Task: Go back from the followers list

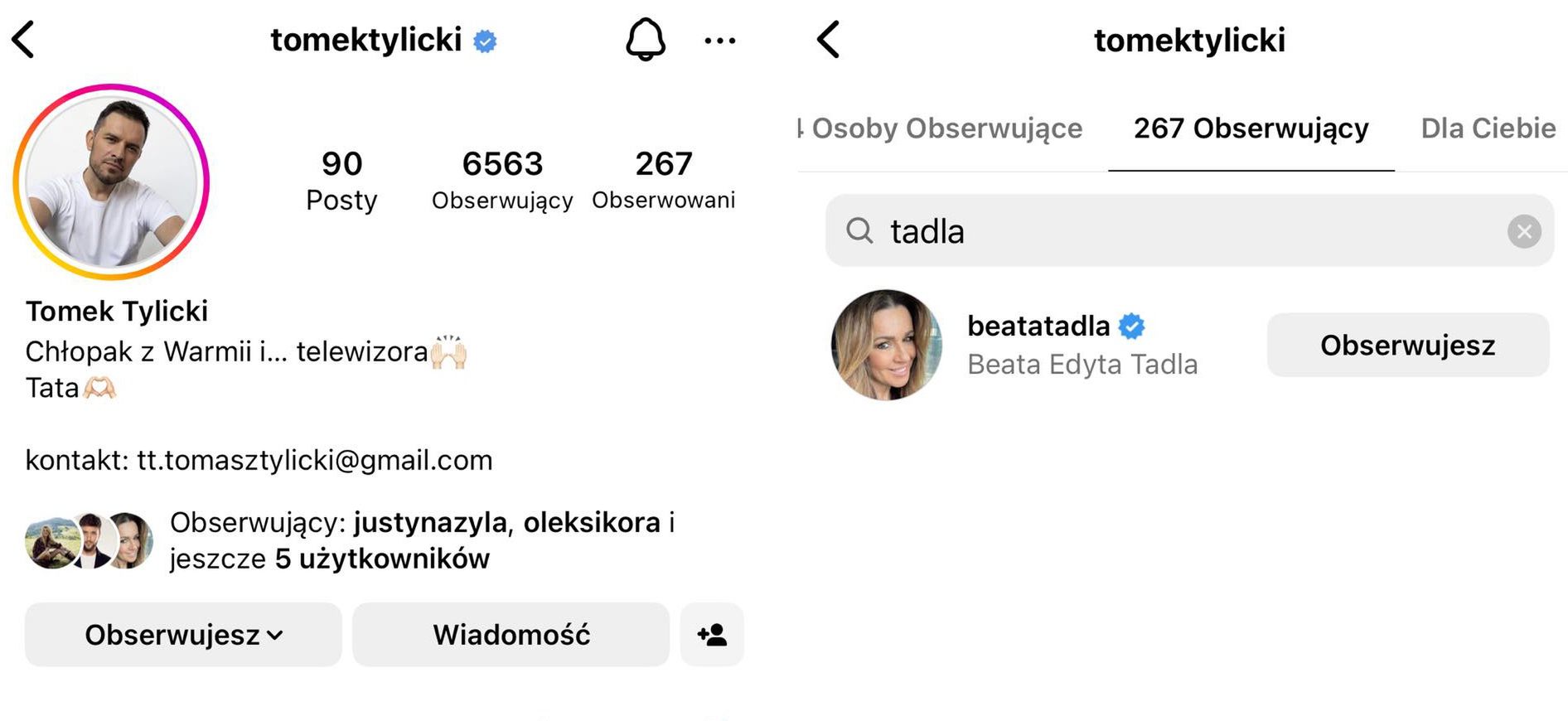Action: (829, 40)
